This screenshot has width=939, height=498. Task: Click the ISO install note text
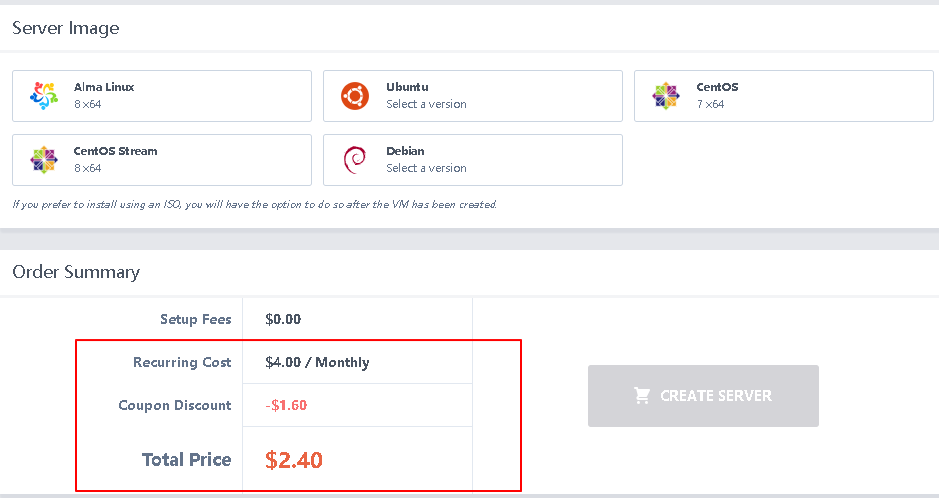click(x=255, y=205)
